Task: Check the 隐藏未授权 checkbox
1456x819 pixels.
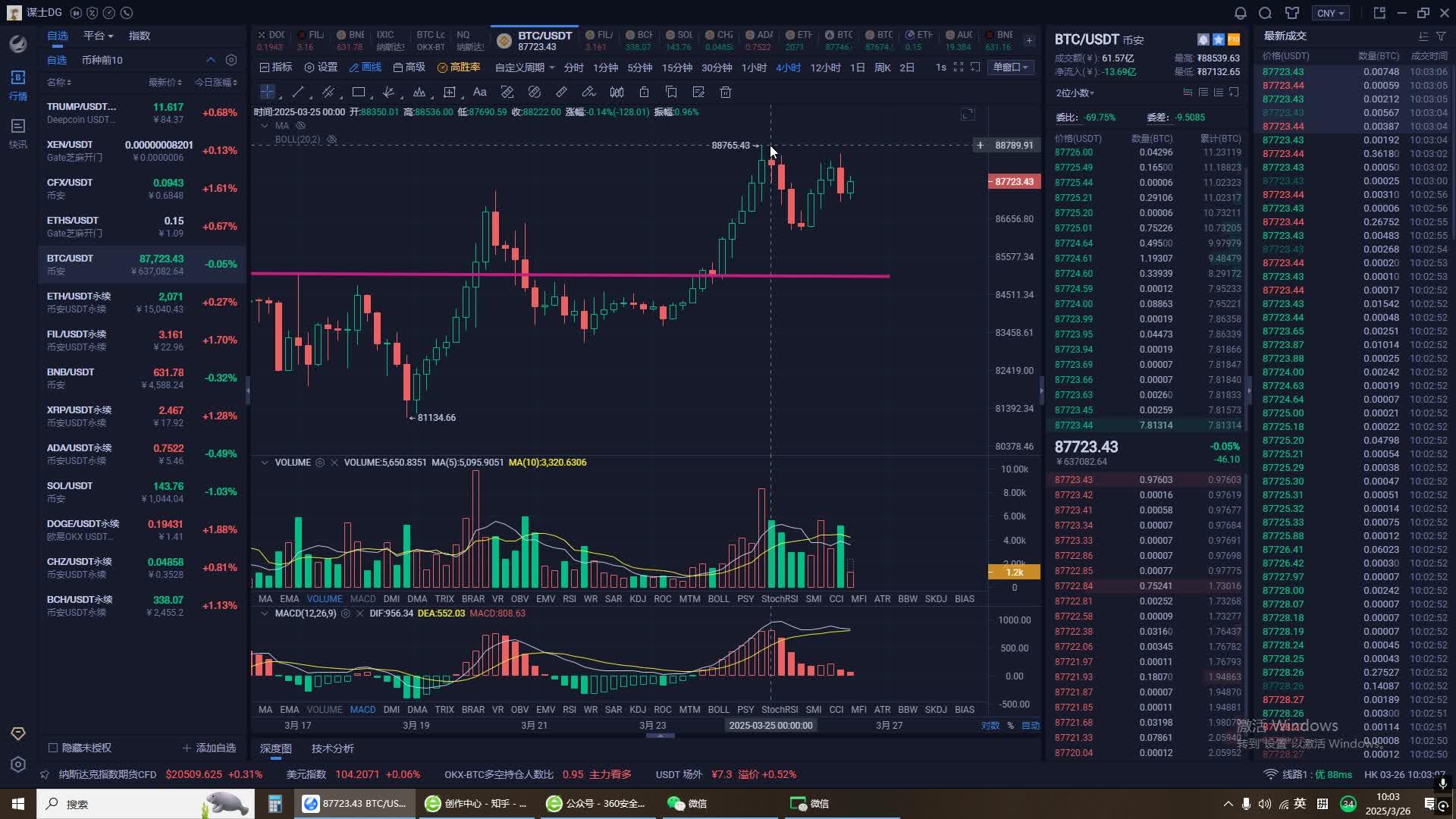Action: 53,748
